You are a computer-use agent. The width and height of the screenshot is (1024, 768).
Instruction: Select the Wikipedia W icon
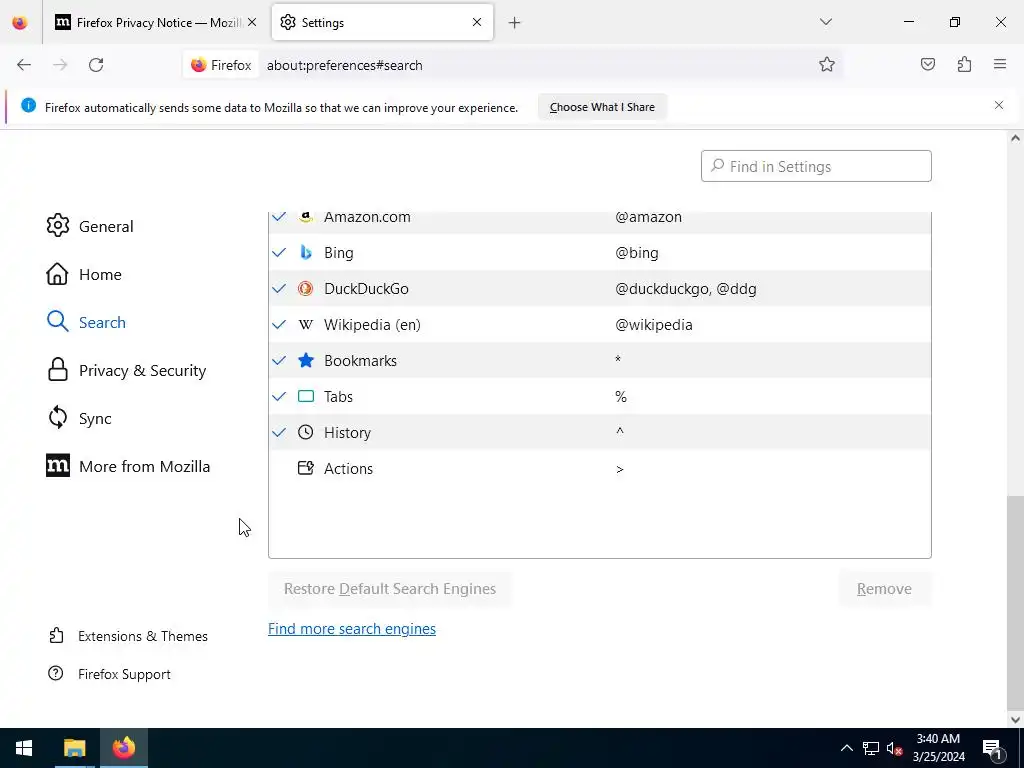pyautogui.click(x=306, y=325)
